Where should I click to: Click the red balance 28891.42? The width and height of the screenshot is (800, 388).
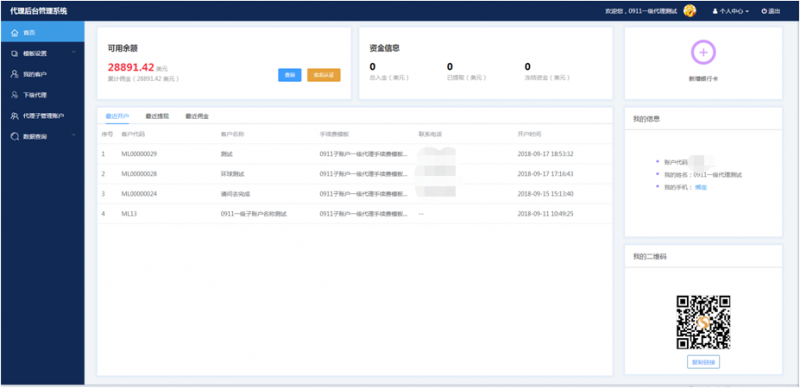point(131,67)
